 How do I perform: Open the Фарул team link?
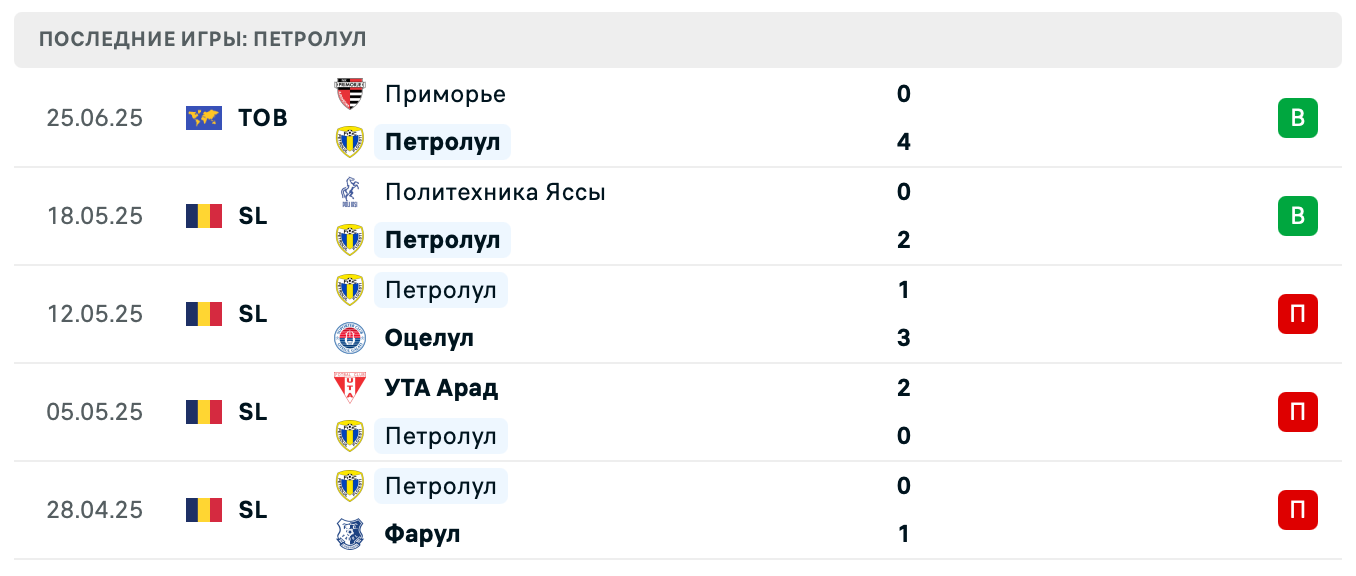[422, 534]
